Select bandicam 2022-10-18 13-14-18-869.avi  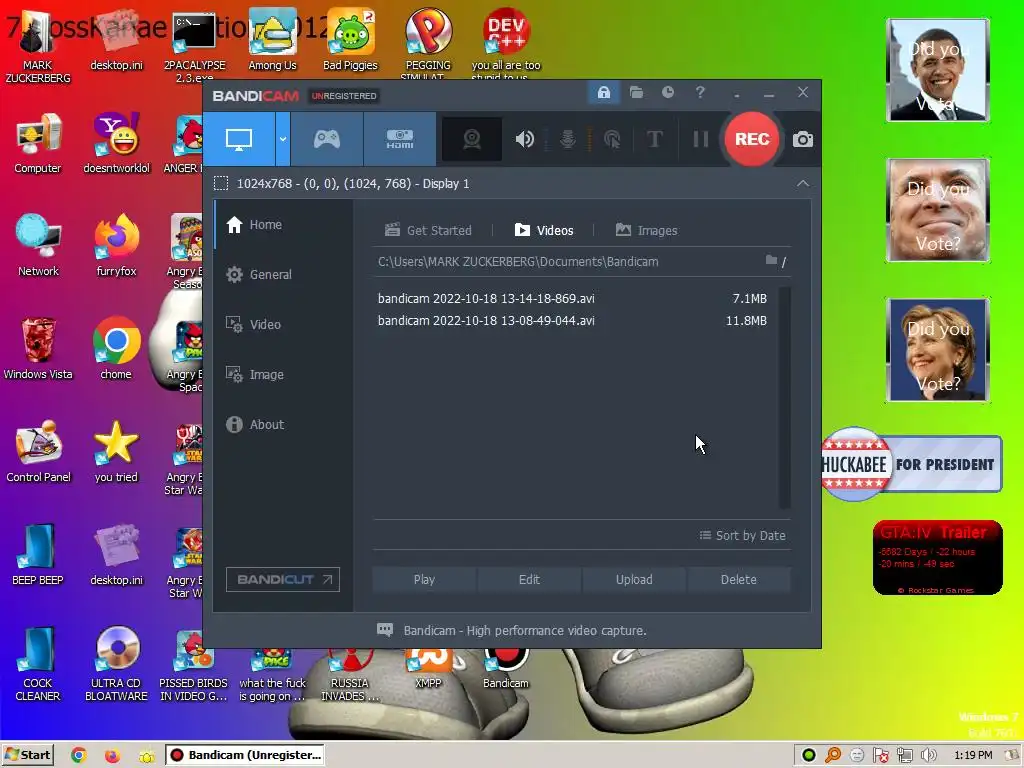coord(572,298)
